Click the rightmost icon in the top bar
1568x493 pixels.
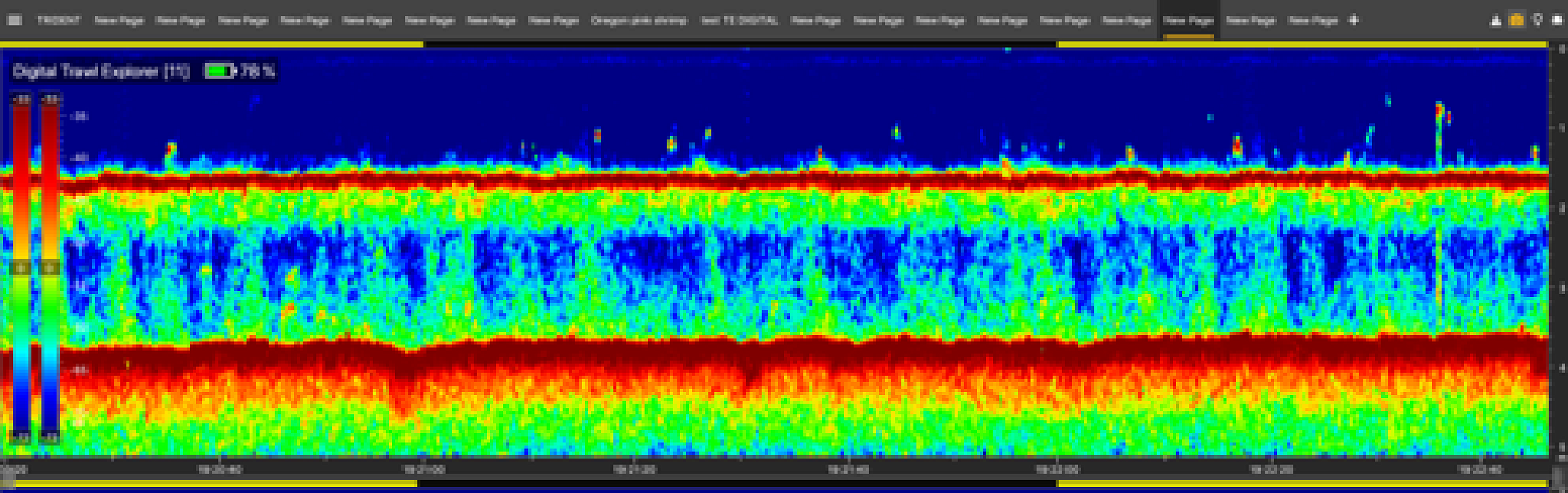(1557, 20)
